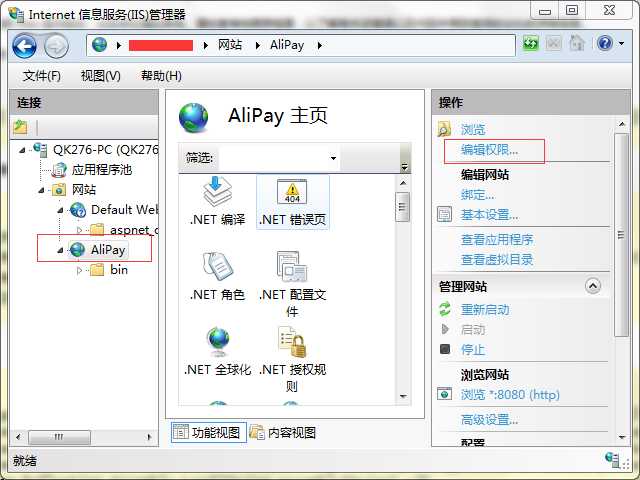Select the 应用程序池 tree node
The image size is (640, 480).
102,169
